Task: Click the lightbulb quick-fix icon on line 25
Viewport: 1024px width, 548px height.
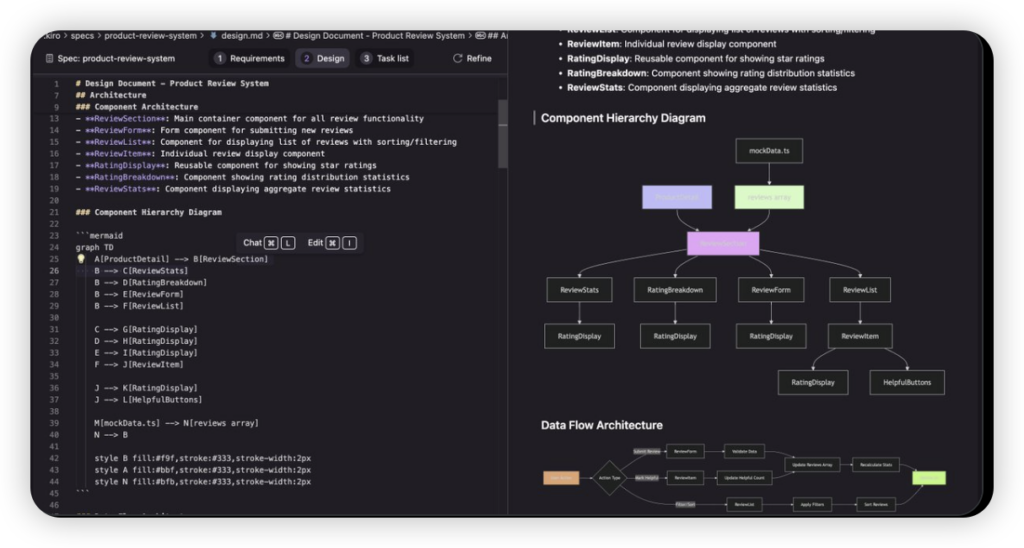Action: coord(81,259)
